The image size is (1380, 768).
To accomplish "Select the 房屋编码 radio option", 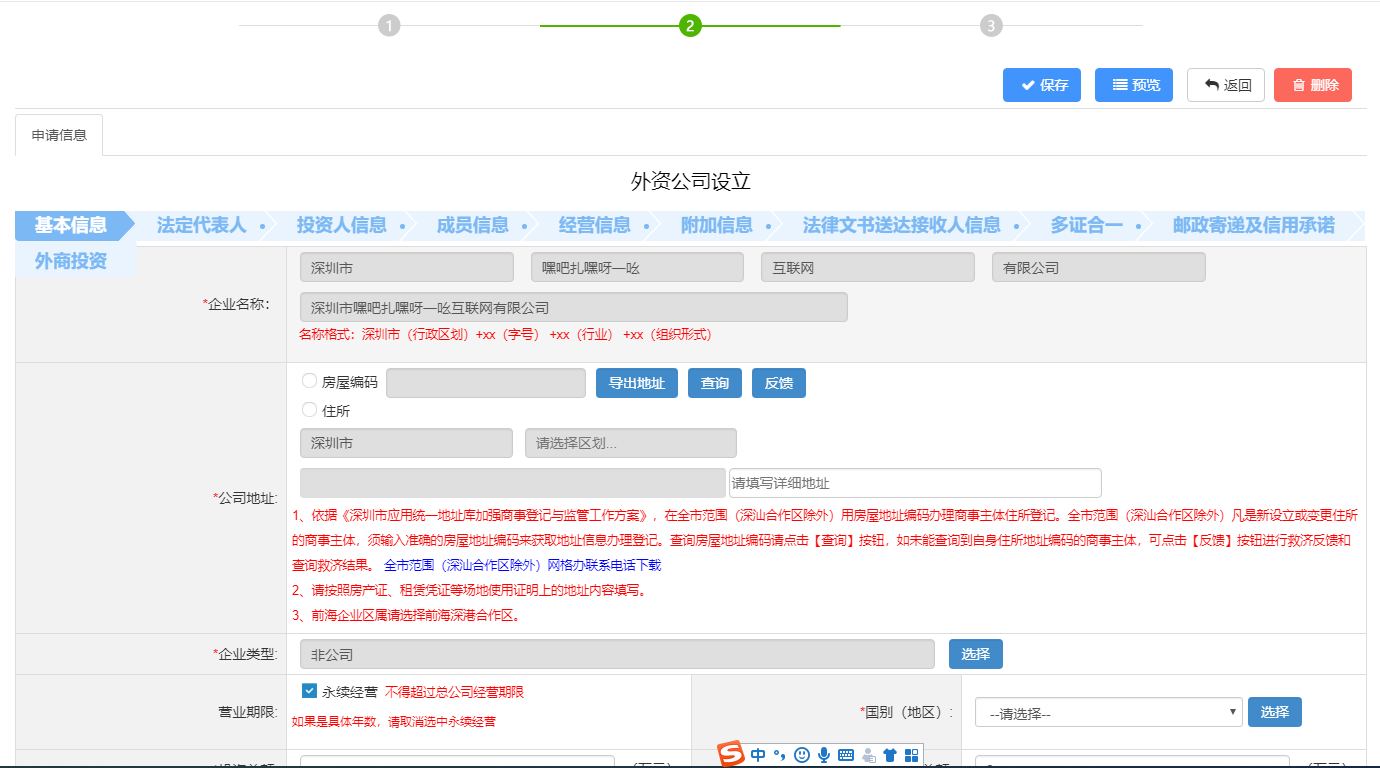I will click(x=310, y=380).
